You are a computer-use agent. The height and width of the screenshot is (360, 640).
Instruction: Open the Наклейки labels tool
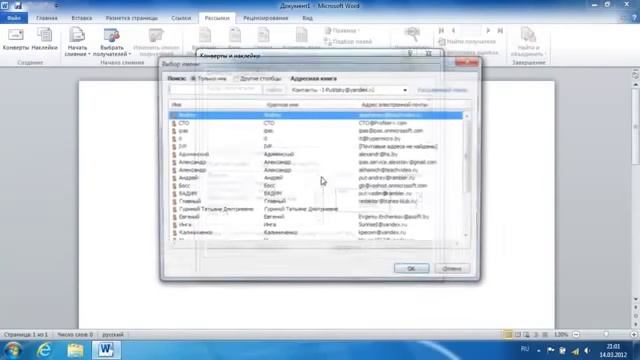point(44,39)
